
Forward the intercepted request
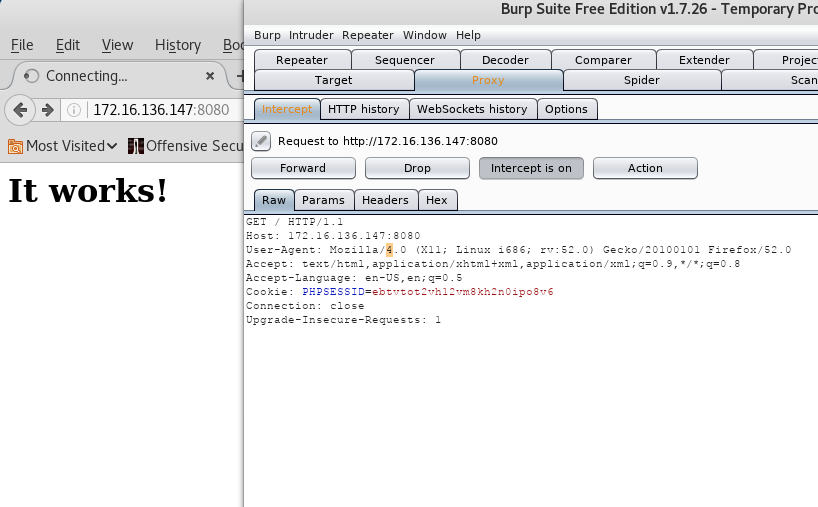coord(303,168)
